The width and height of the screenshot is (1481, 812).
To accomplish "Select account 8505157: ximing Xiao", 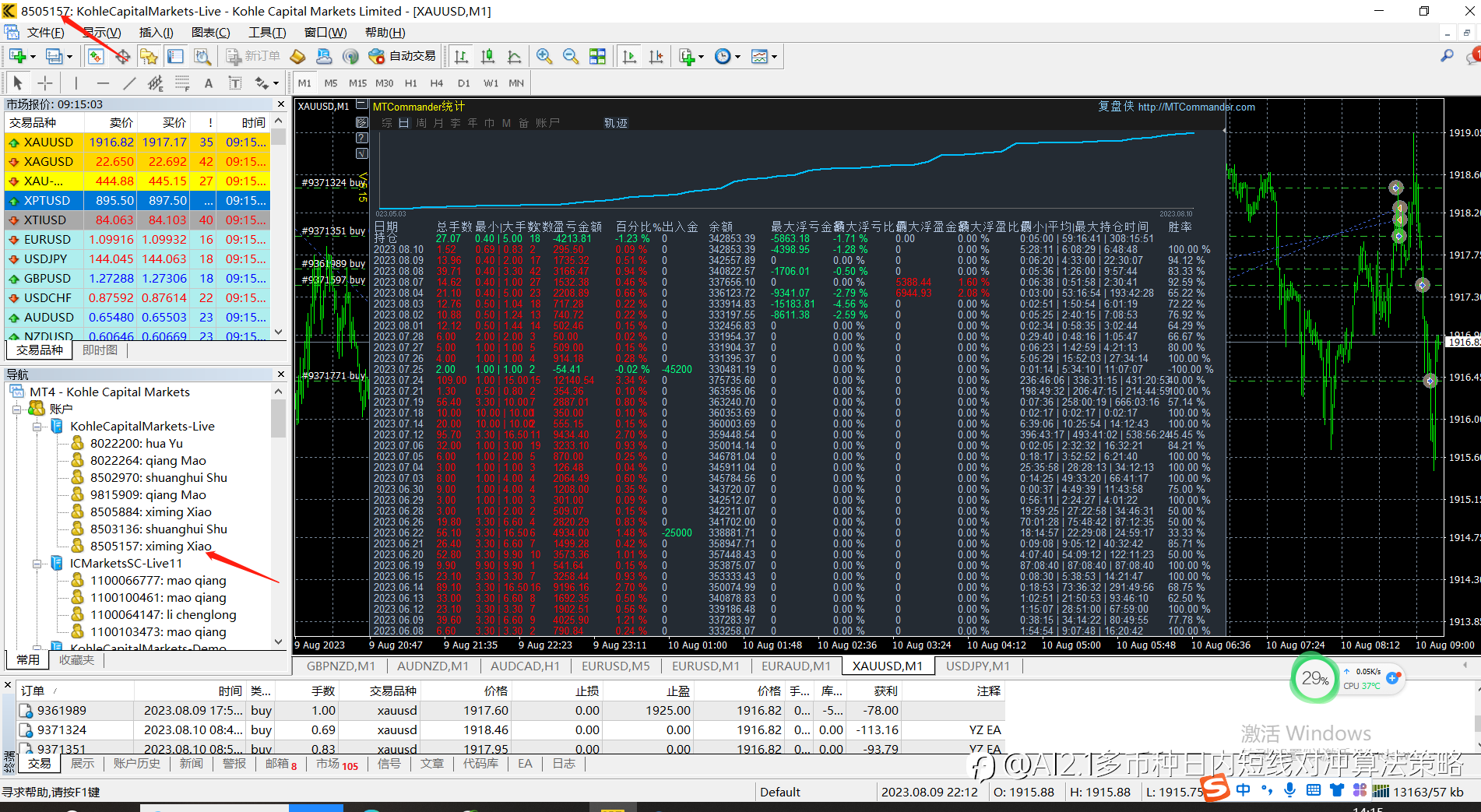I will 150,546.
